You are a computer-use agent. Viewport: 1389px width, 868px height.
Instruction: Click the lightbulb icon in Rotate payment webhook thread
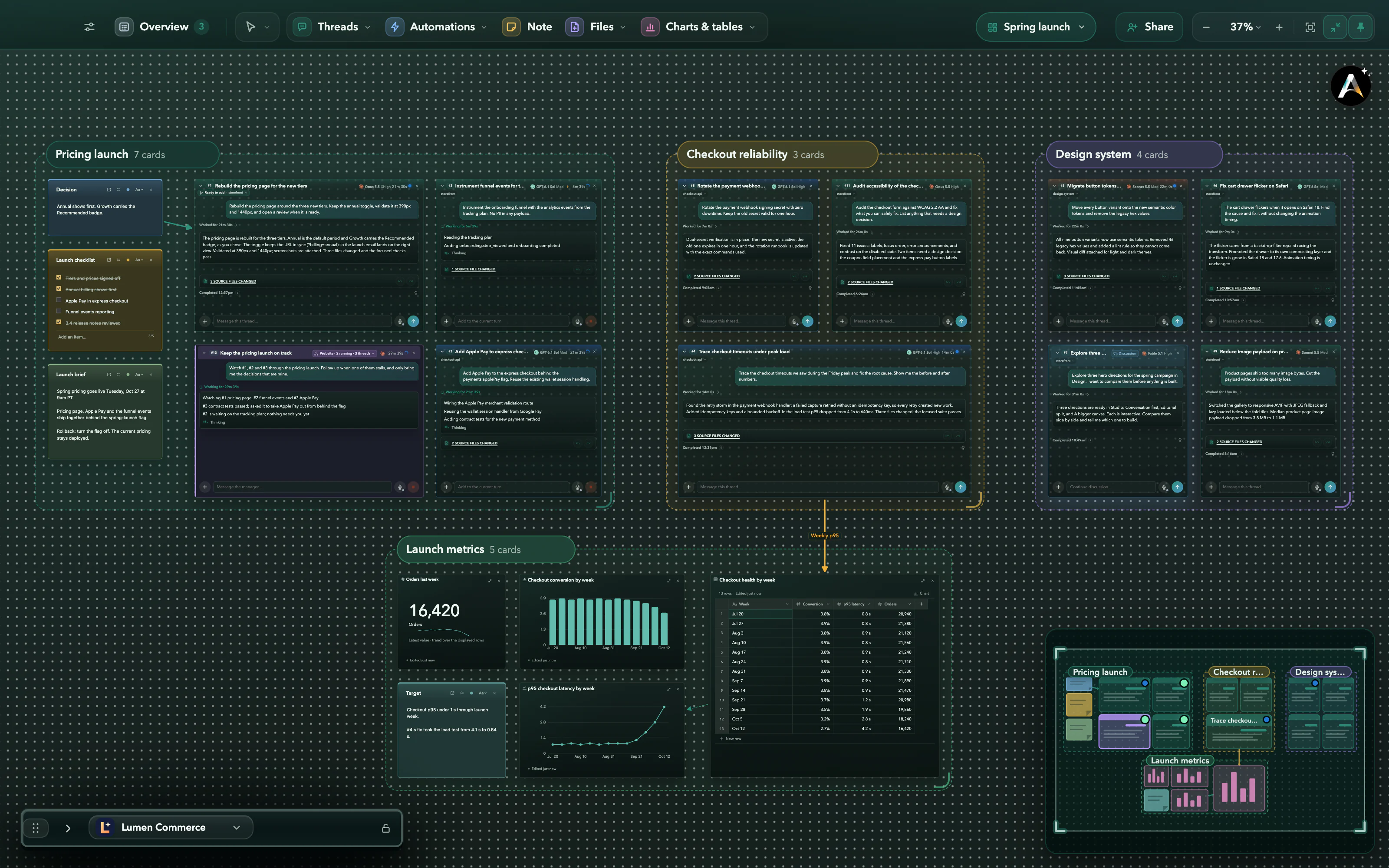(x=810, y=288)
